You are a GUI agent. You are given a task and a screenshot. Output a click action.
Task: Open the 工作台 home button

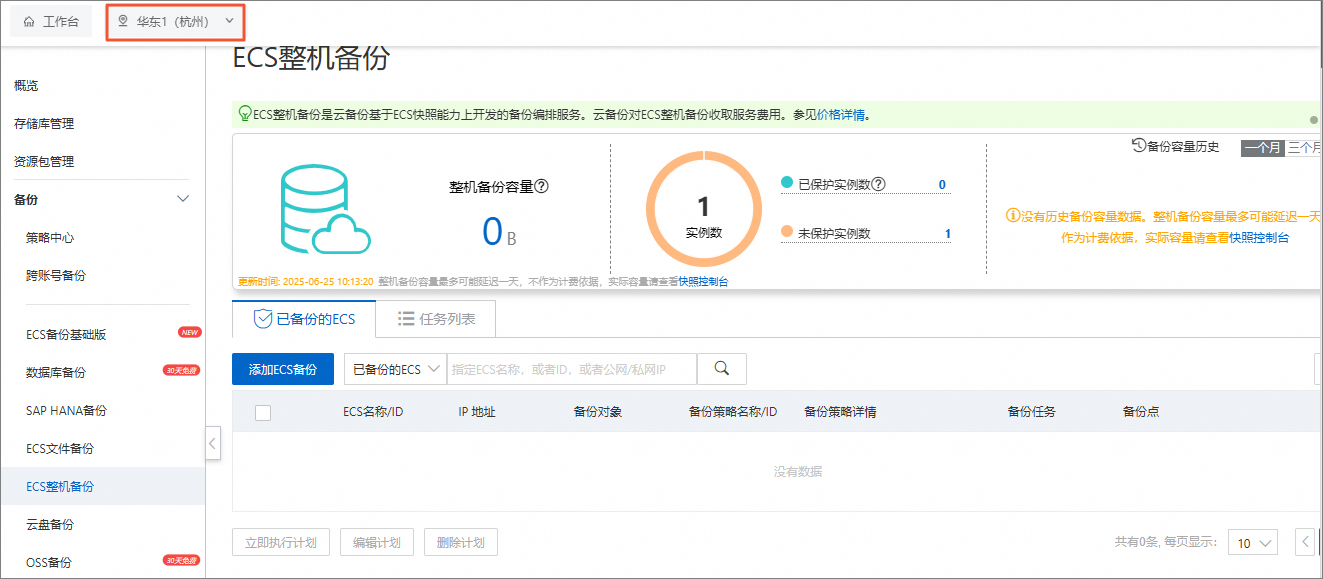(51, 21)
